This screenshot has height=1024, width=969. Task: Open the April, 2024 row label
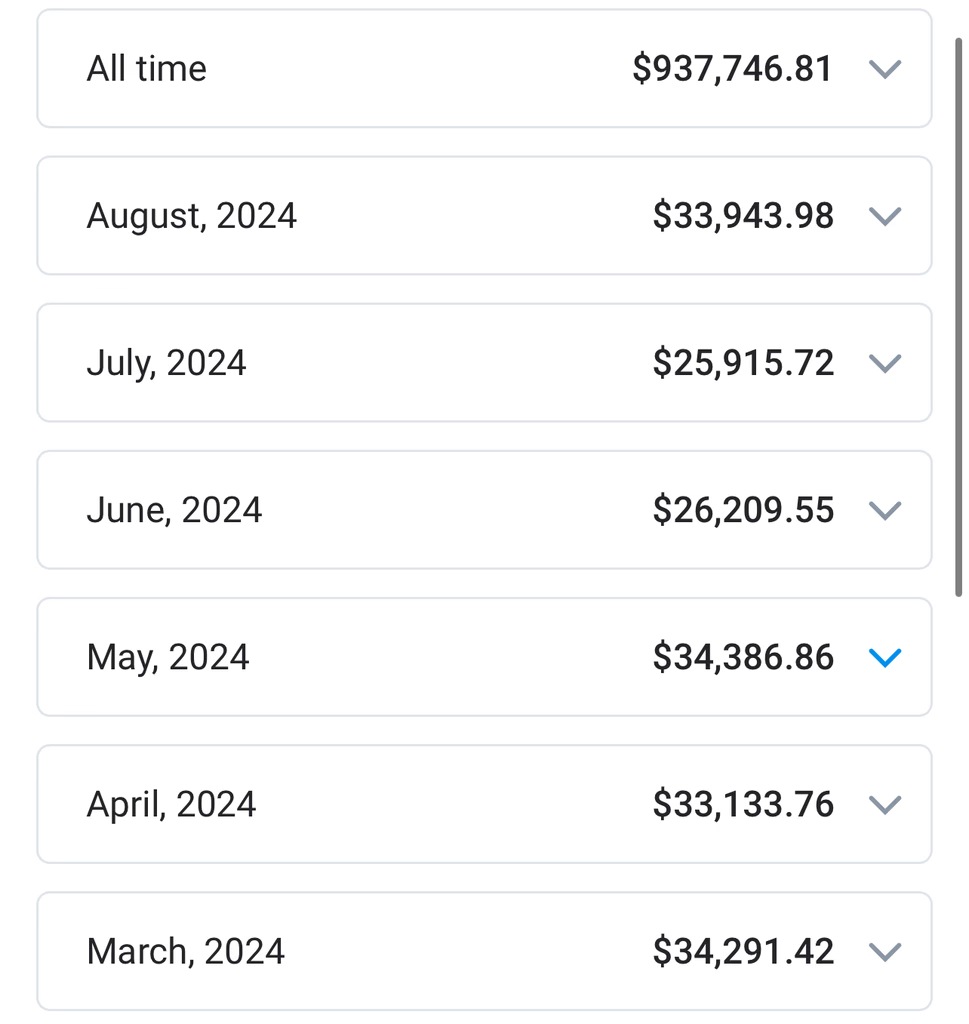pos(172,804)
